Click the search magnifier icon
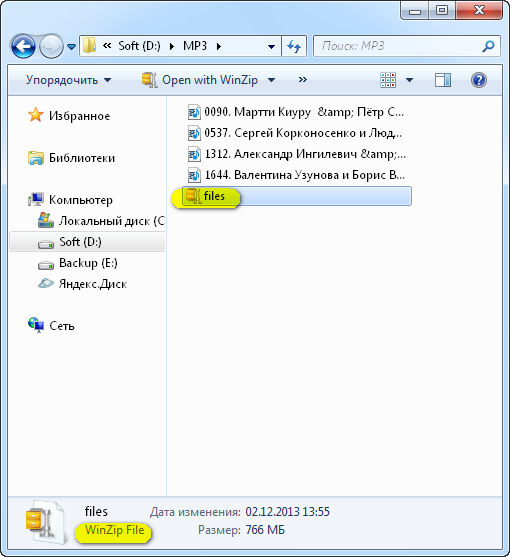 (x=488, y=46)
